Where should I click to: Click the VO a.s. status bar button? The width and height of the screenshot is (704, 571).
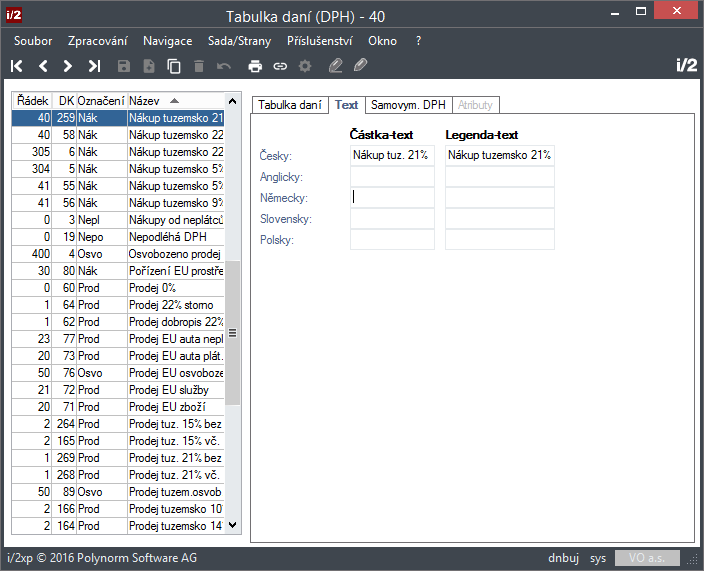pos(647,558)
